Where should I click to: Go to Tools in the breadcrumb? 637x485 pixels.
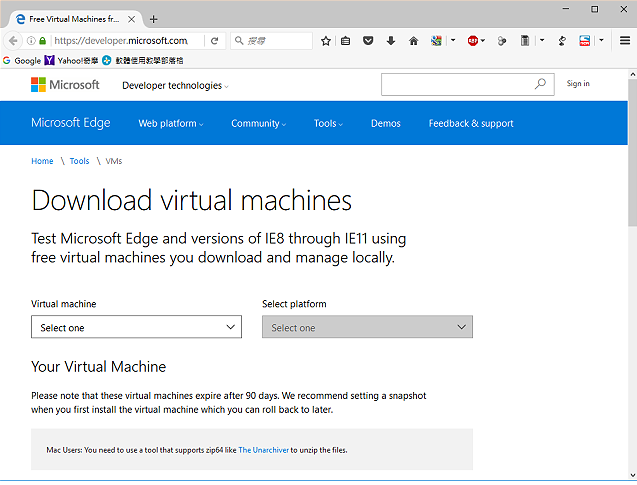(x=79, y=161)
